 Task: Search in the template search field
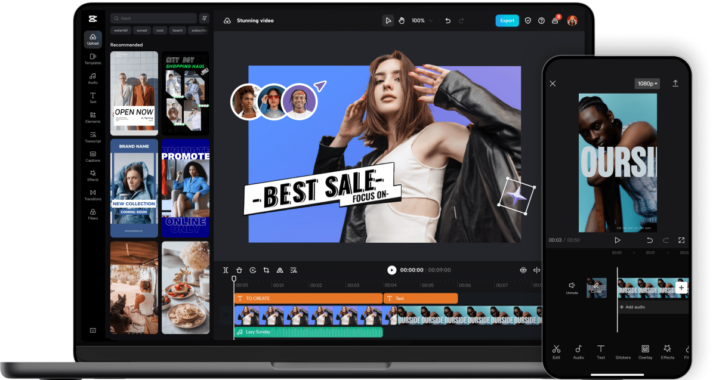tap(153, 18)
